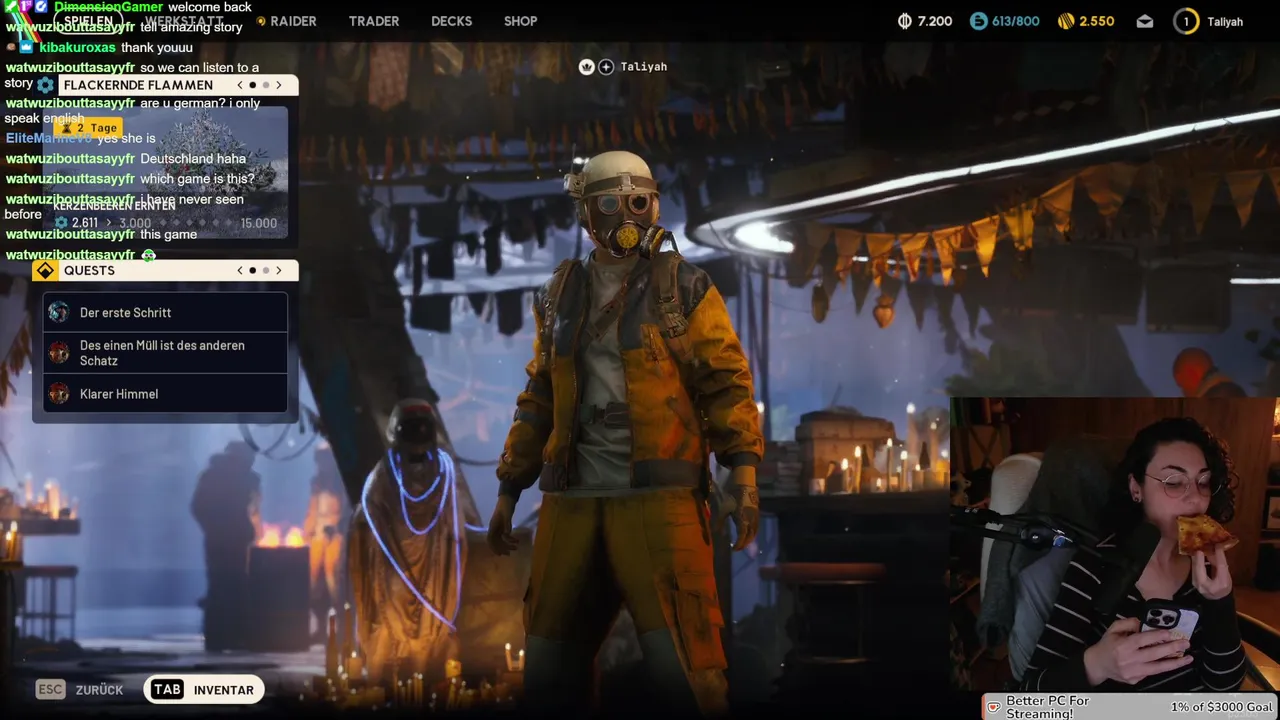Click chat username DimensionGamer
Screen dimensions: 1280x720
[x=109, y=7]
